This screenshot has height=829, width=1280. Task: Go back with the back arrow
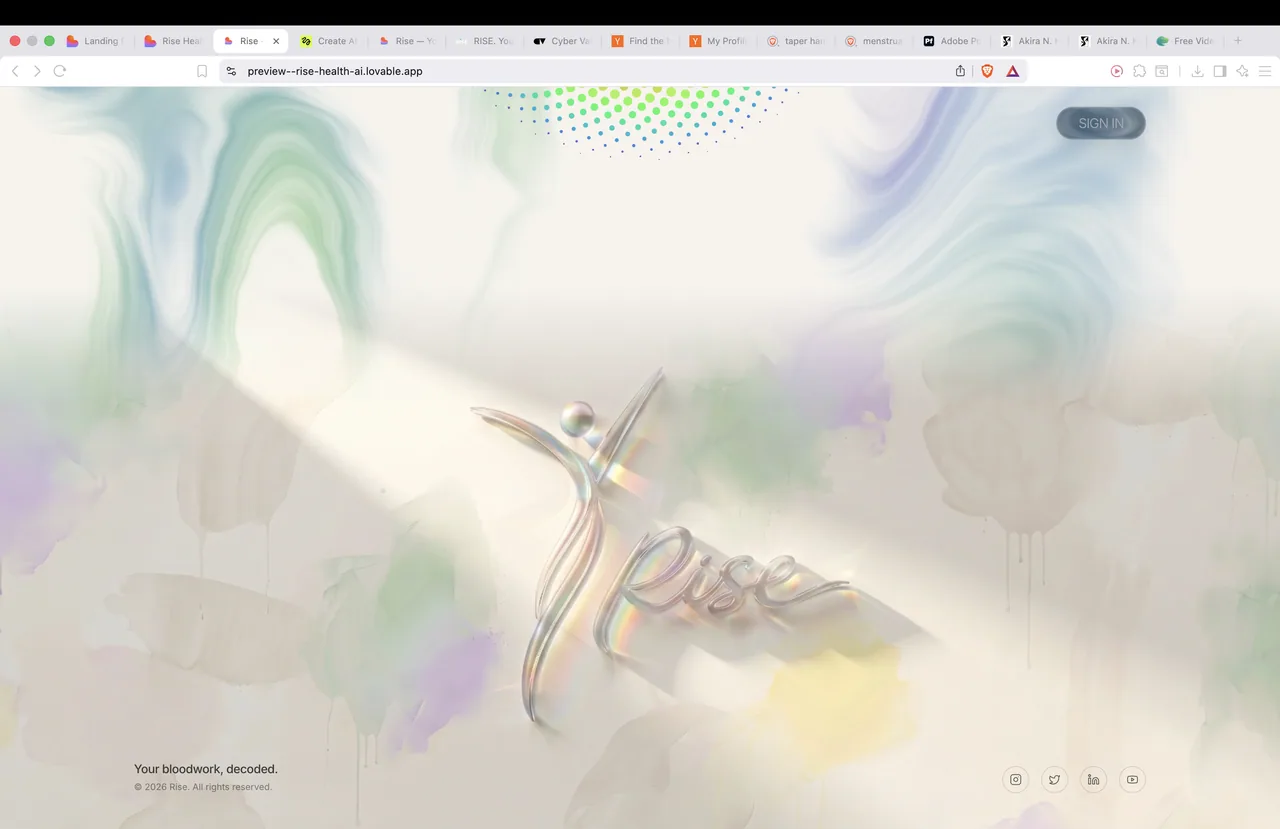pos(15,71)
